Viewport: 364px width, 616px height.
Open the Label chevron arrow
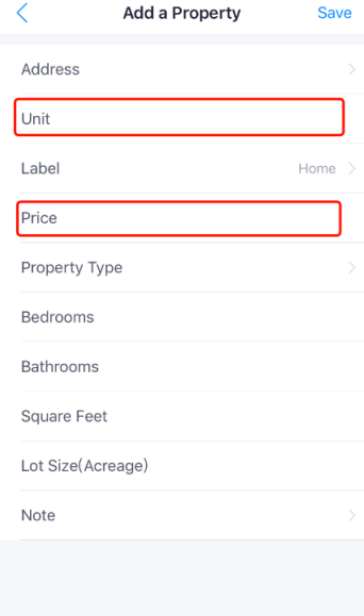[x=352, y=169]
